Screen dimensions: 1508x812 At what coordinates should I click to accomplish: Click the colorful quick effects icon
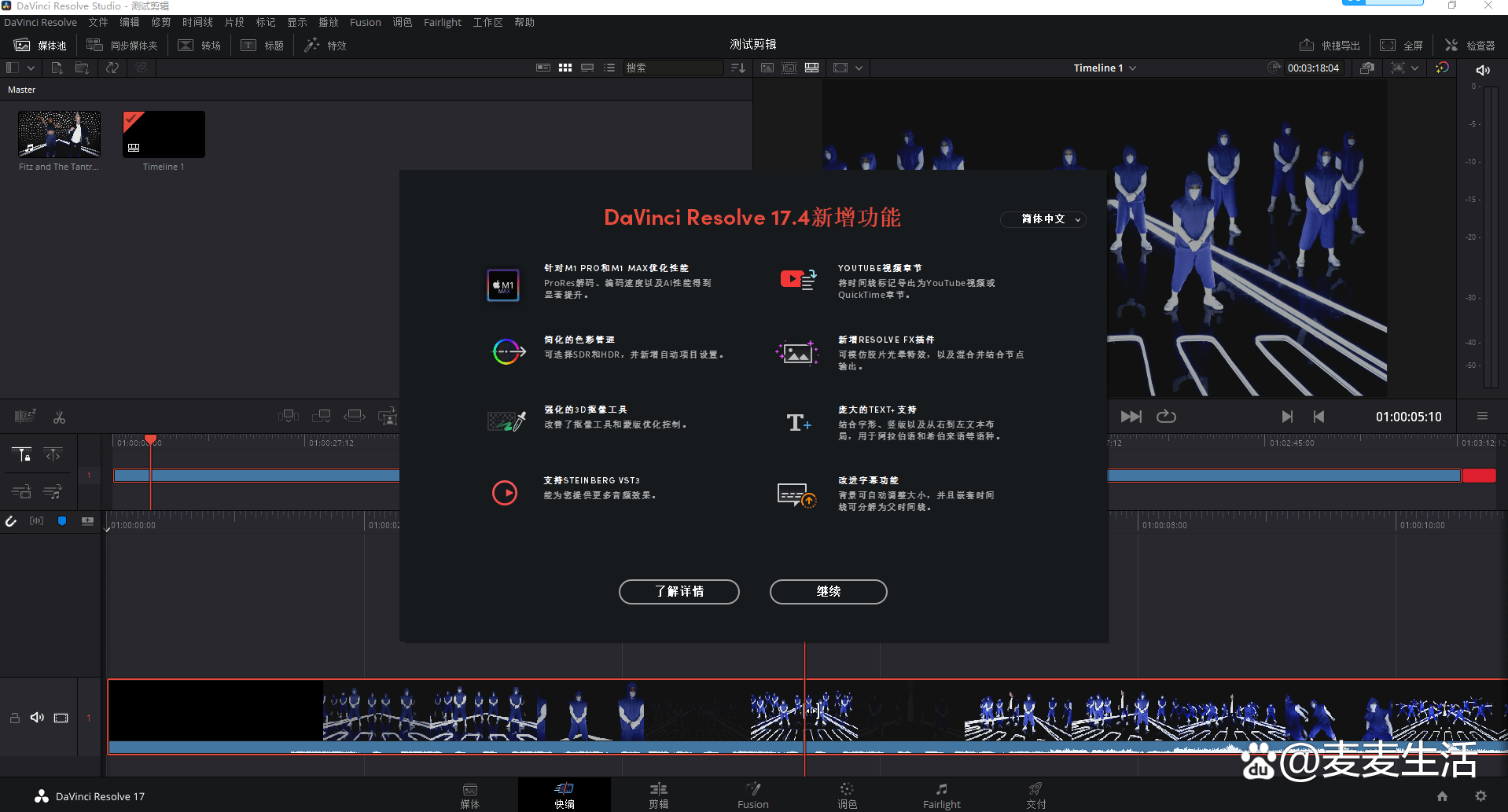tap(1442, 68)
